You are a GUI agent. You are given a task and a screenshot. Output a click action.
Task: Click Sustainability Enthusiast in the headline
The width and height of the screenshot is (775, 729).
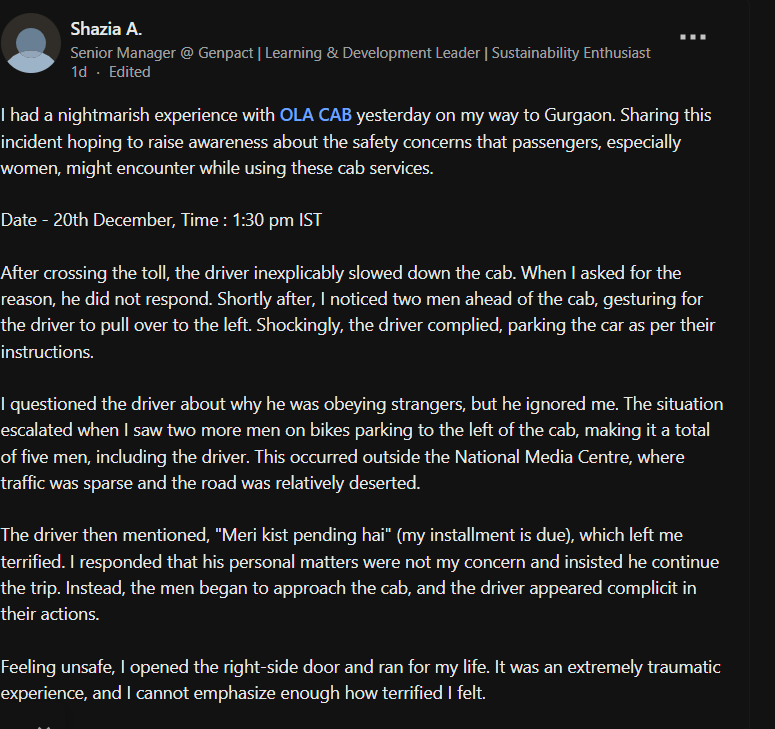tap(571, 53)
